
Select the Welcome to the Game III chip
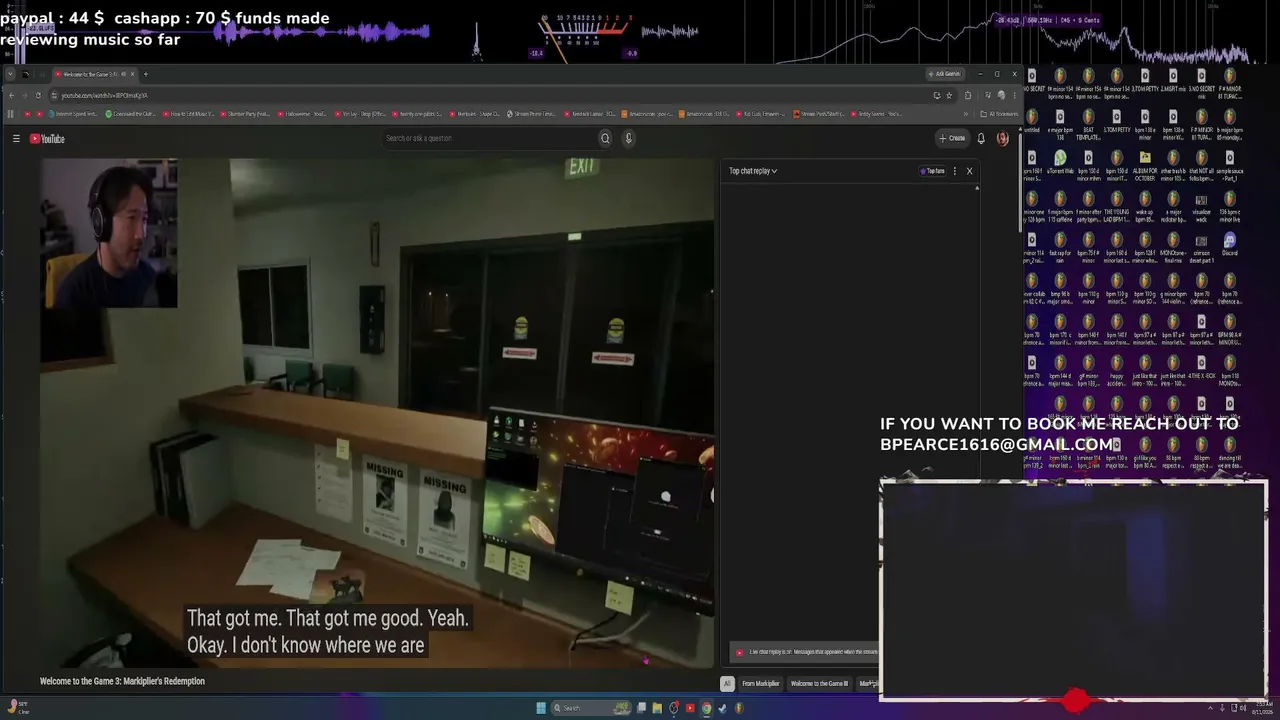pos(819,684)
